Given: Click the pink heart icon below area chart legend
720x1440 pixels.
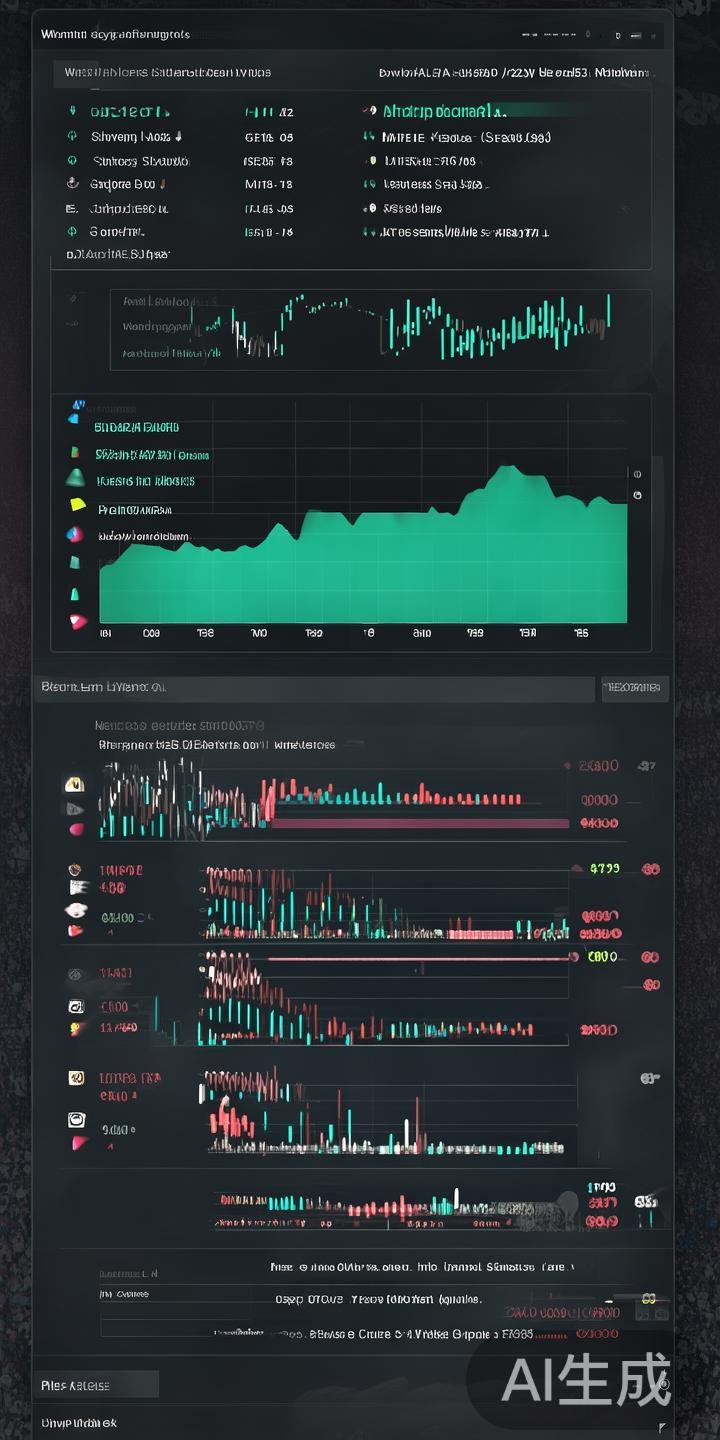Looking at the screenshot, I should 77,621.
